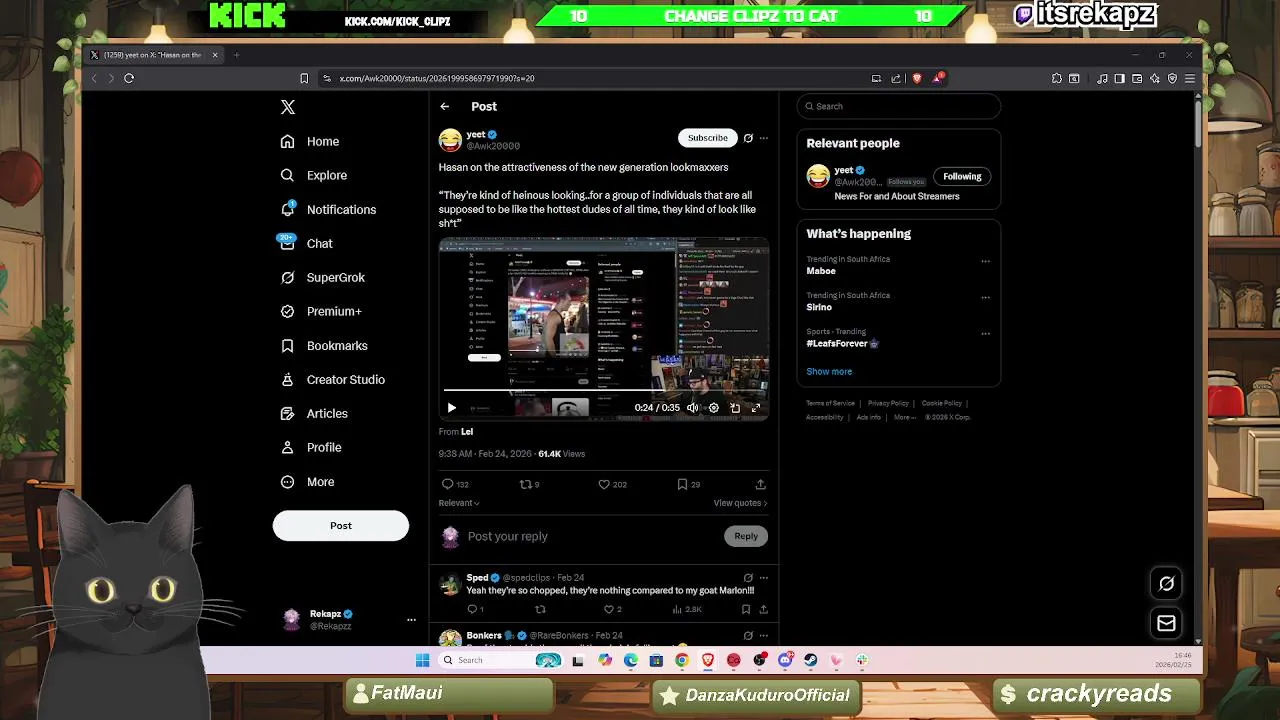Click the white Post button in sidebar

pos(341,526)
